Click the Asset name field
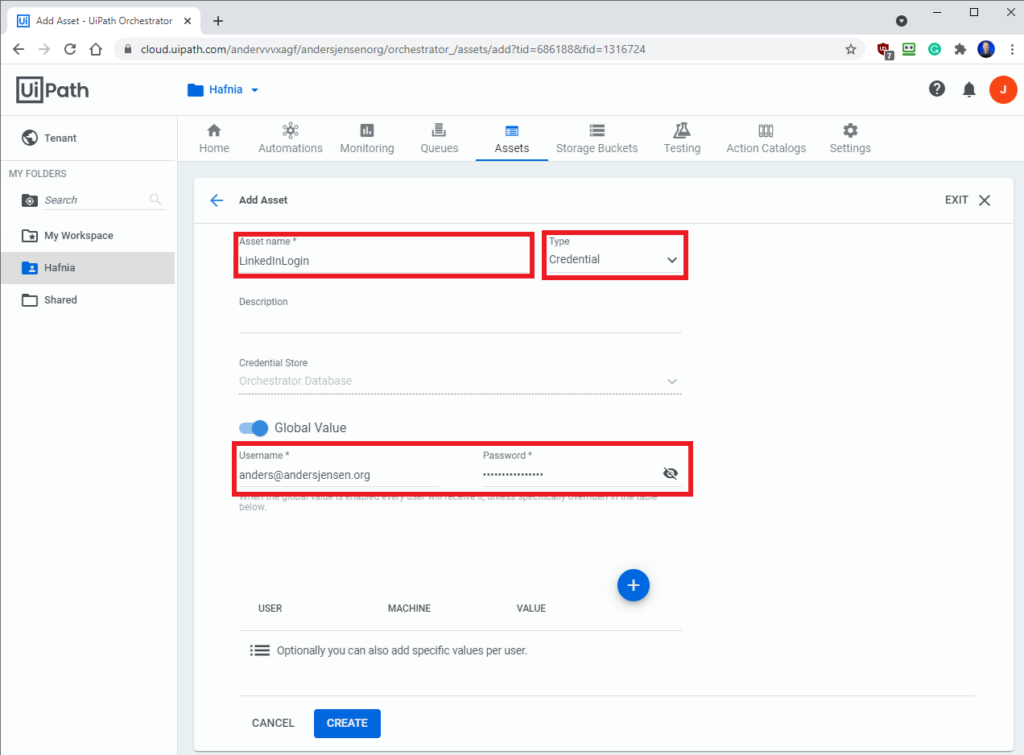This screenshot has height=755, width=1024. pos(384,261)
